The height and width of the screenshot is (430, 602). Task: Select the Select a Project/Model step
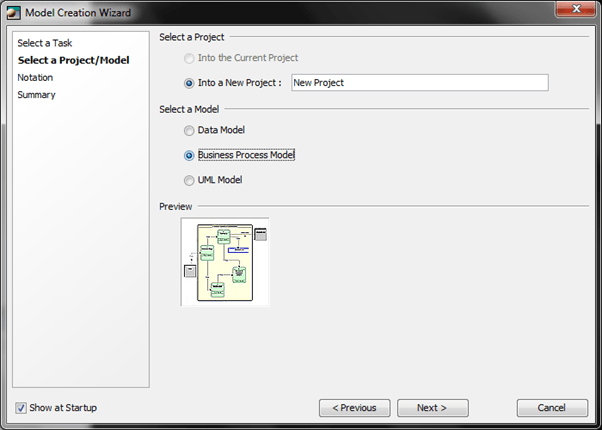pos(73,60)
